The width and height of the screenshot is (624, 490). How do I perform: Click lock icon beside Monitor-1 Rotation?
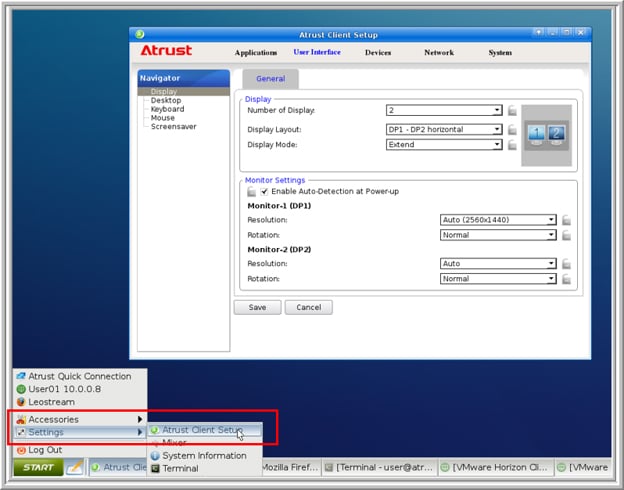pos(566,235)
